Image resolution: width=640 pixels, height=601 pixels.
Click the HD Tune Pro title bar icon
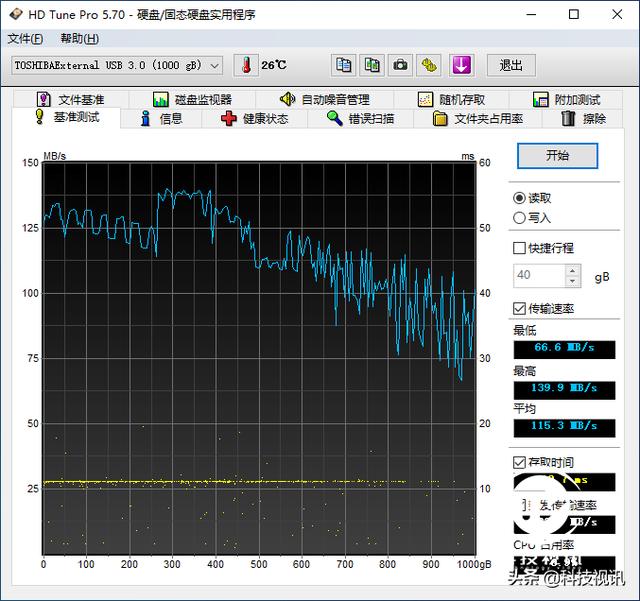(16, 14)
